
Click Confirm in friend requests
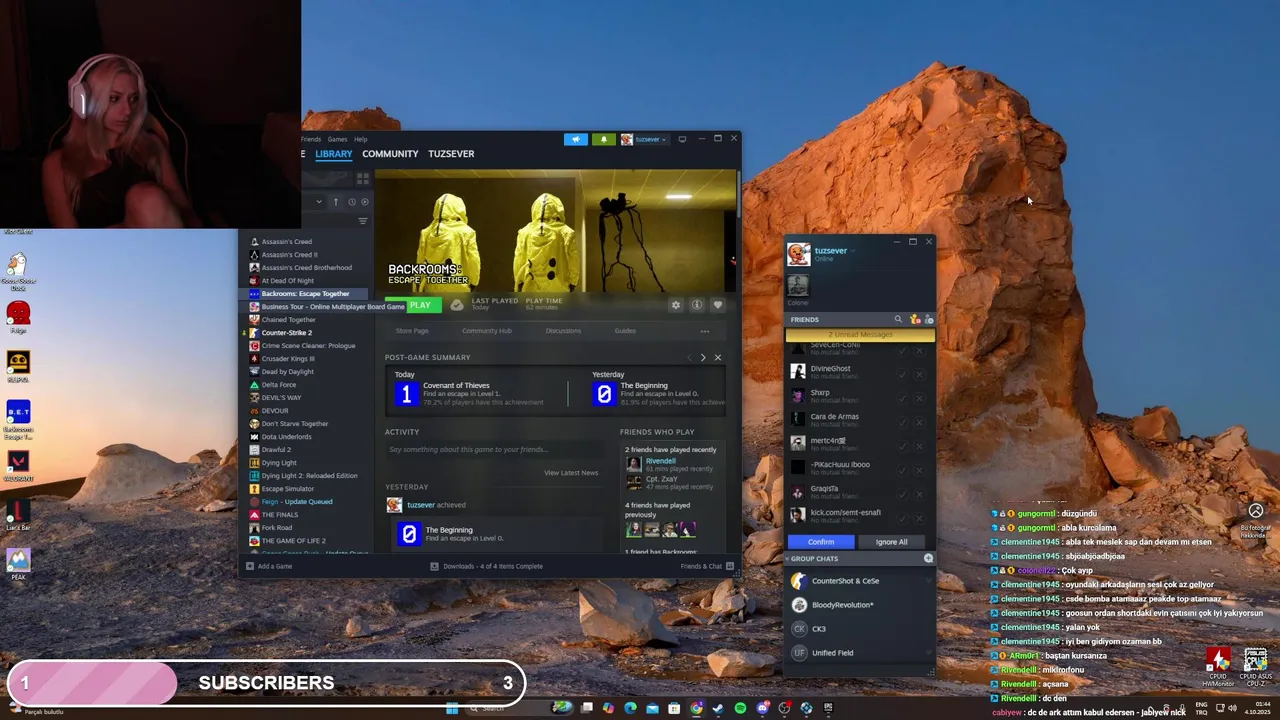[820, 542]
